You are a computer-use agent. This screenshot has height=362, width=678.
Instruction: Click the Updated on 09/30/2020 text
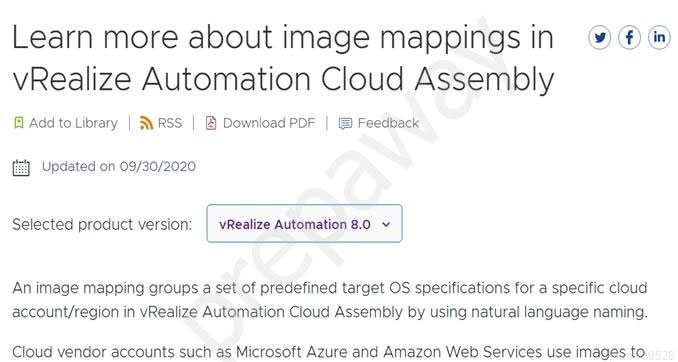point(118,167)
